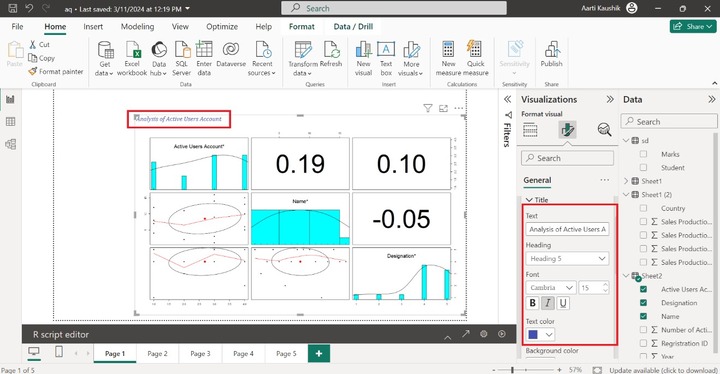The image size is (720, 374).
Task: Click the Undo arrow in title bar
Action: (29, 8)
